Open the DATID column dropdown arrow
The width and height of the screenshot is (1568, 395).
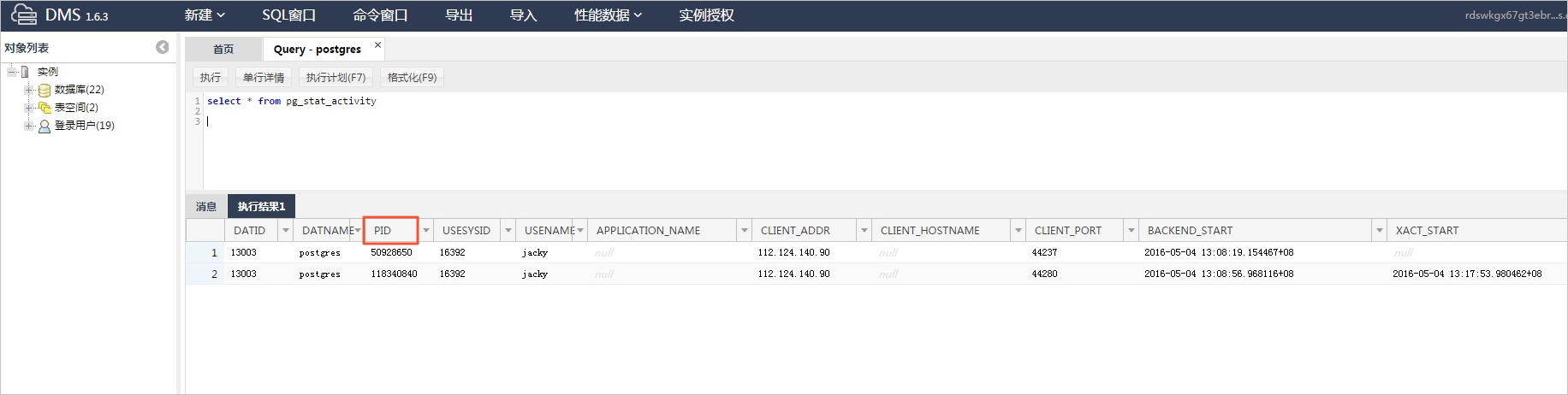click(x=285, y=231)
